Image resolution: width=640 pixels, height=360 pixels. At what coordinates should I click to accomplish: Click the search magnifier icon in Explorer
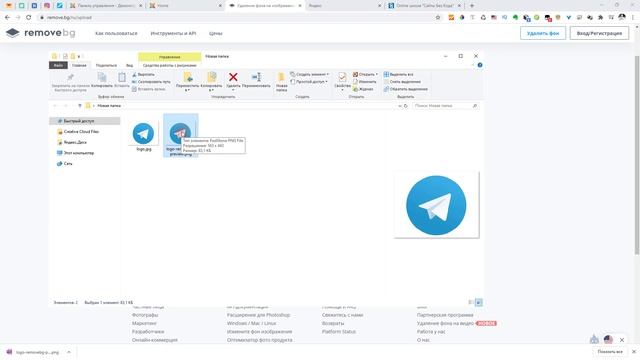coord(475,106)
